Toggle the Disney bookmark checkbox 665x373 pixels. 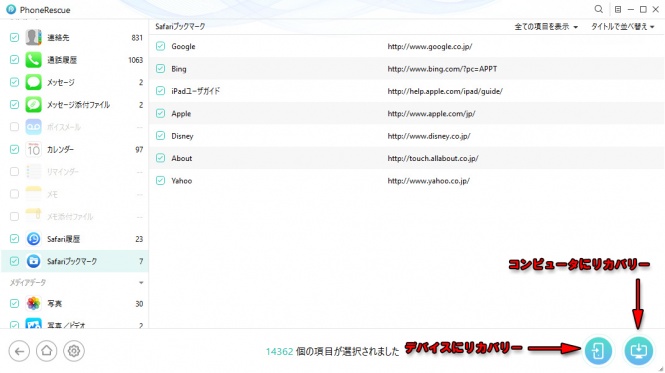click(x=160, y=136)
